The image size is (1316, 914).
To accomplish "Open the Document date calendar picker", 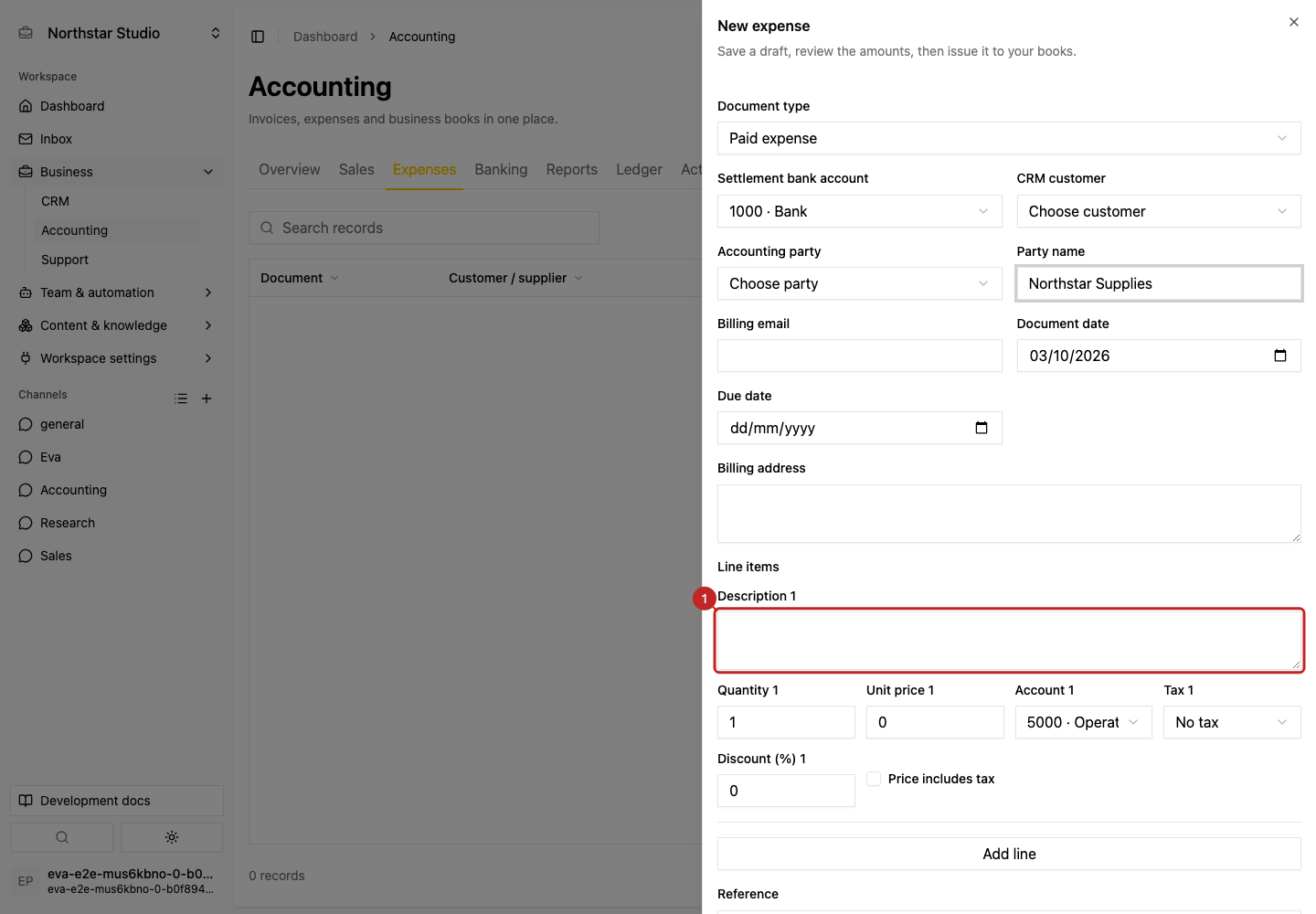I will point(1279,356).
